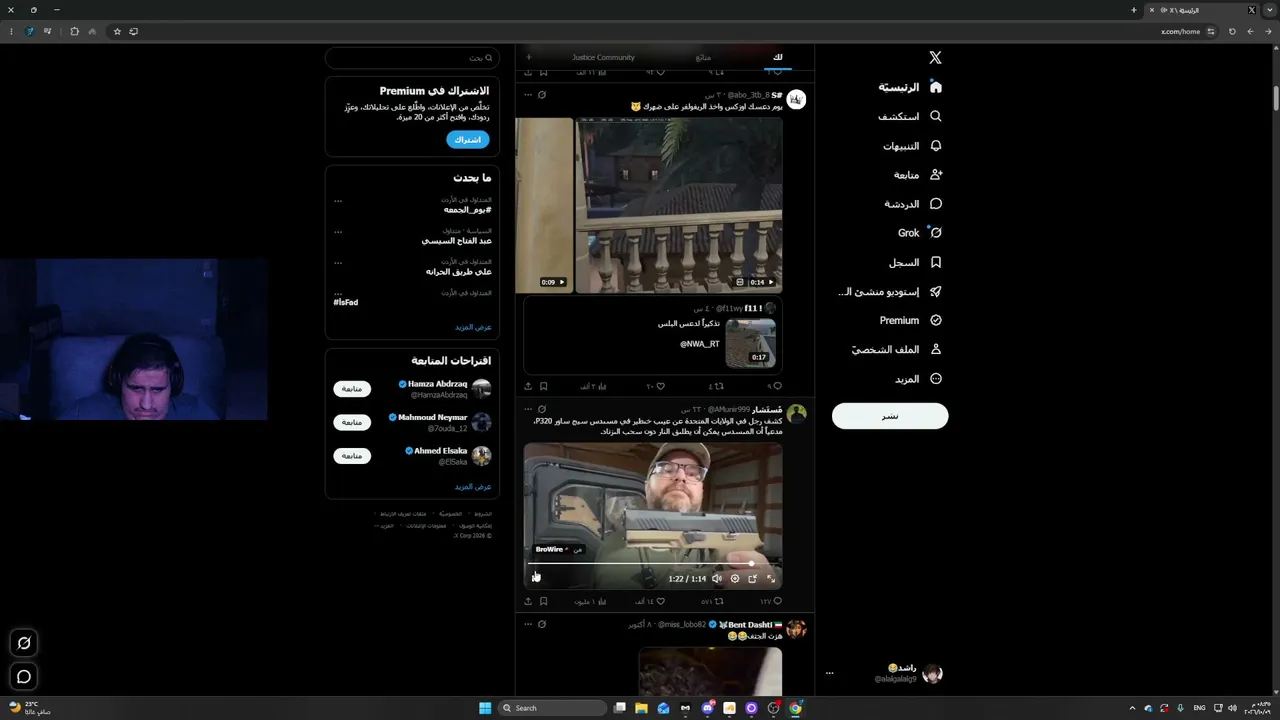The height and width of the screenshot is (720, 1280).
Task: Select the For You (لك) tab
Action: 778,57
